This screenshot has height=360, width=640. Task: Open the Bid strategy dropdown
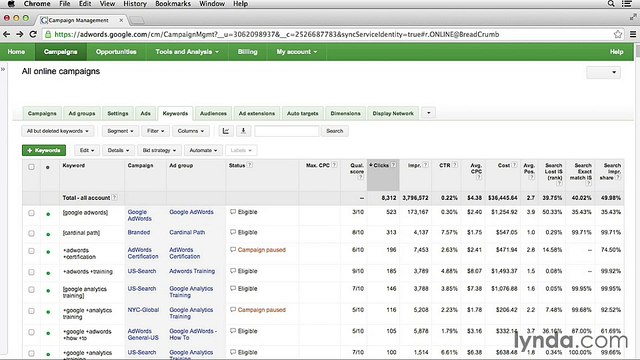click(159, 150)
